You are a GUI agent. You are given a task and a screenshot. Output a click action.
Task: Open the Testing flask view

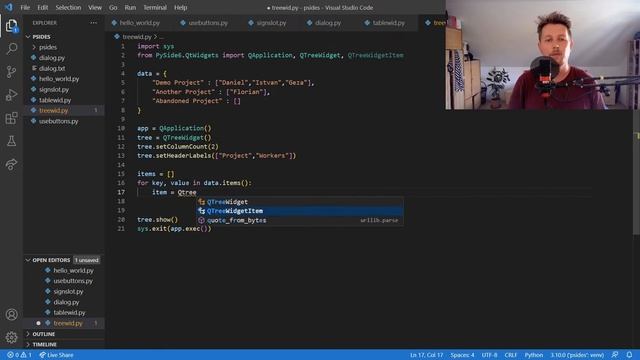[x=11, y=141]
